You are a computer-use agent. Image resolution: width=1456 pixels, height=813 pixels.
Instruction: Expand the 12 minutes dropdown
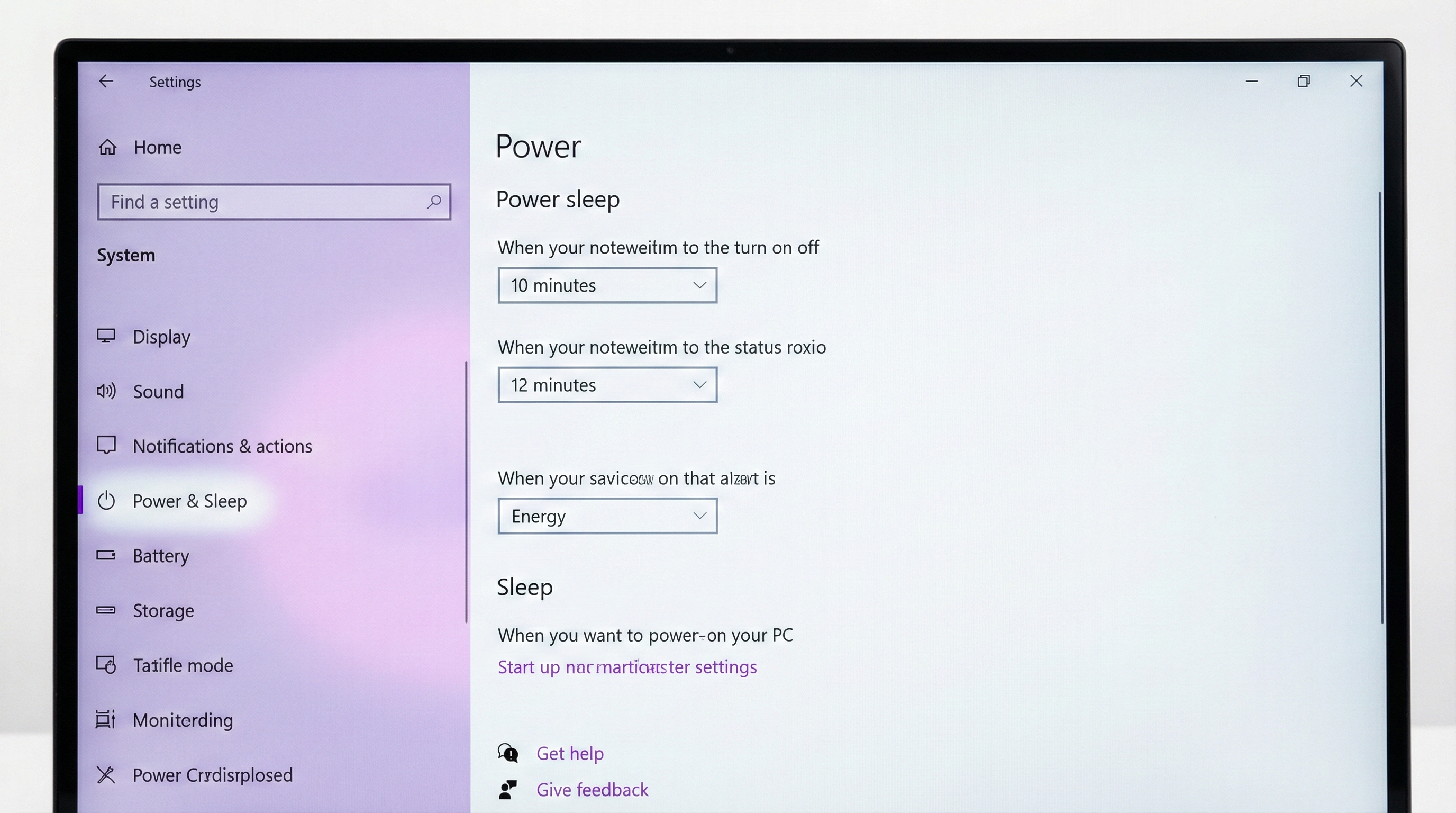(607, 385)
